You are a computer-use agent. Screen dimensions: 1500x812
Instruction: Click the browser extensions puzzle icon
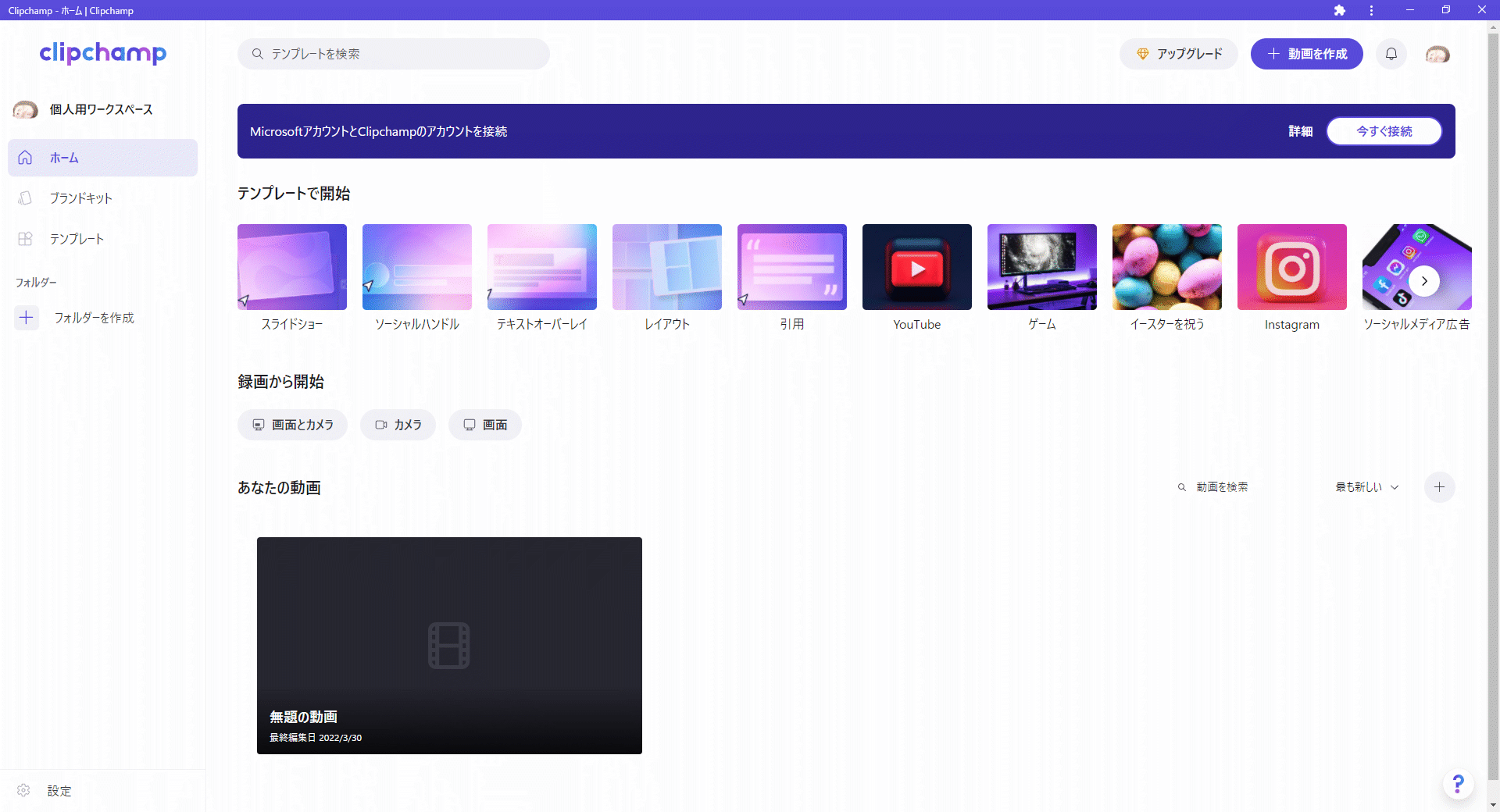pyautogui.click(x=1340, y=10)
